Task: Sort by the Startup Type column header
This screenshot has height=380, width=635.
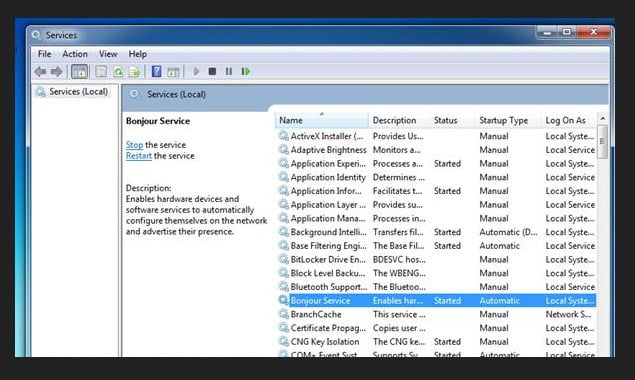Action: pyautogui.click(x=509, y=120)
